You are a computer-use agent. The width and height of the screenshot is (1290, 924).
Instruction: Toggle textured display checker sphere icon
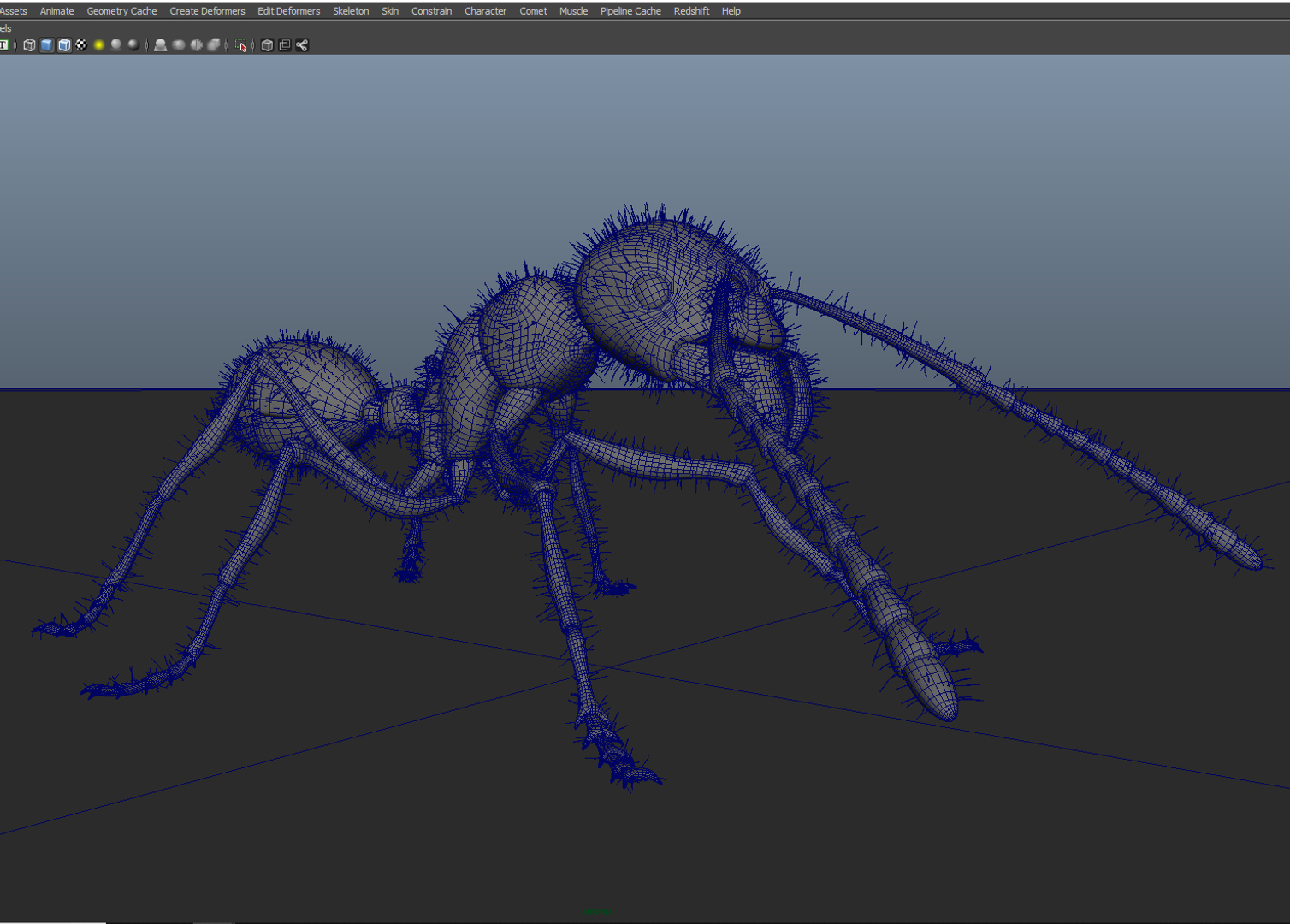(x=81, y=45)
